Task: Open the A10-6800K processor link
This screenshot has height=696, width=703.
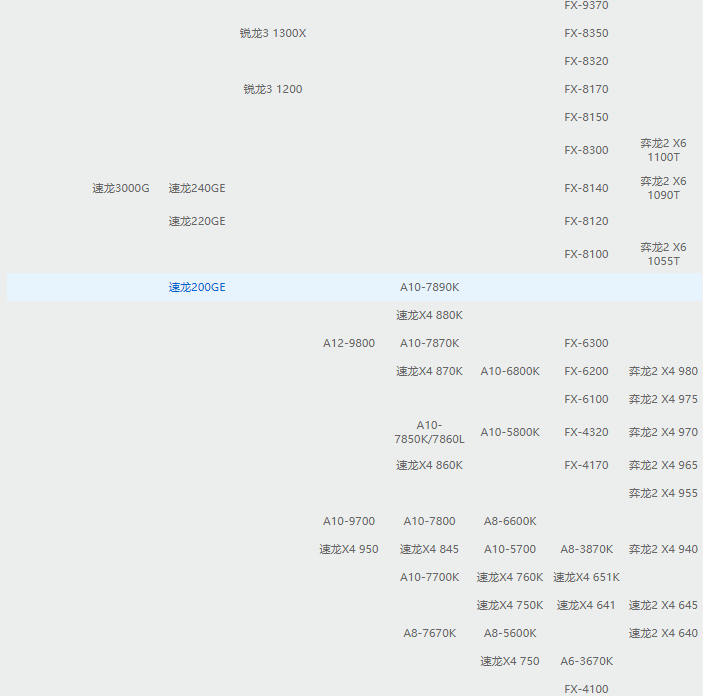Action: [510, 371]
